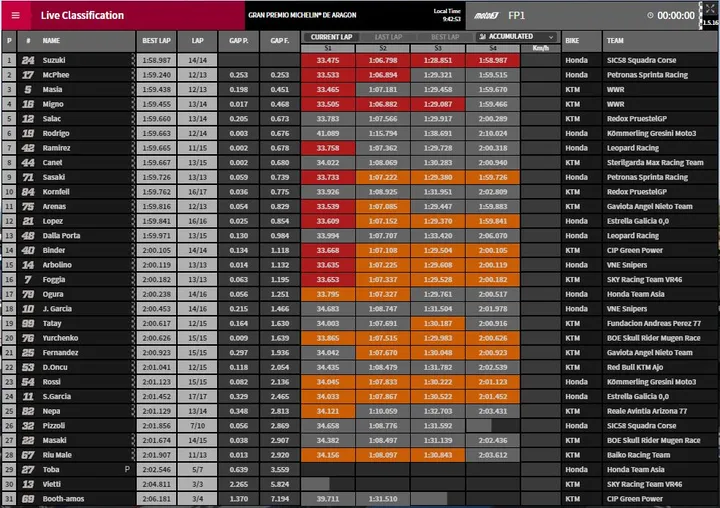Select rider Migno's name
The height and width of the screenshot is (508, 720).
53,104
